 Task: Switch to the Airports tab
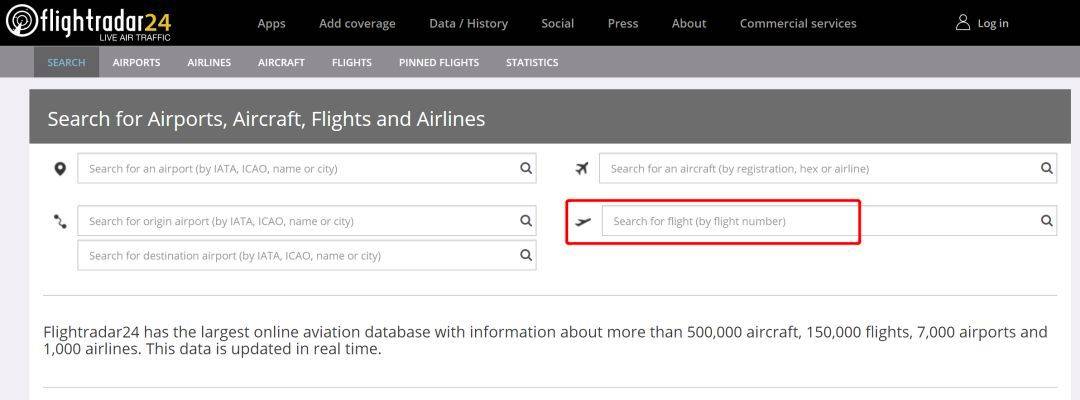[x=136, y=62]
